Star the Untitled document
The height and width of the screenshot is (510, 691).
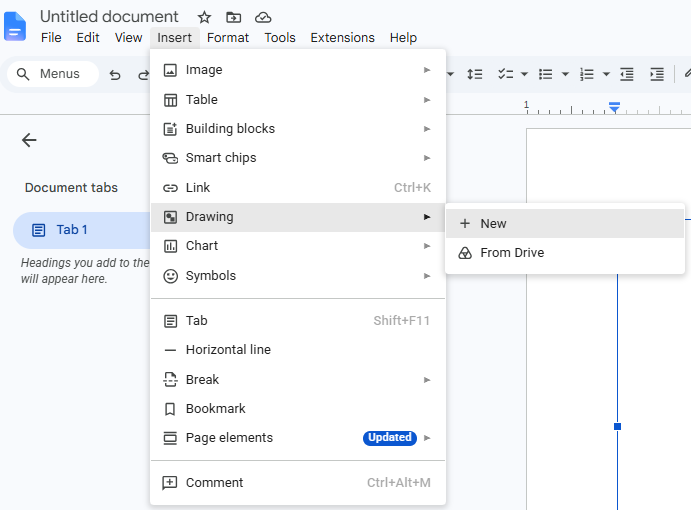204,18
